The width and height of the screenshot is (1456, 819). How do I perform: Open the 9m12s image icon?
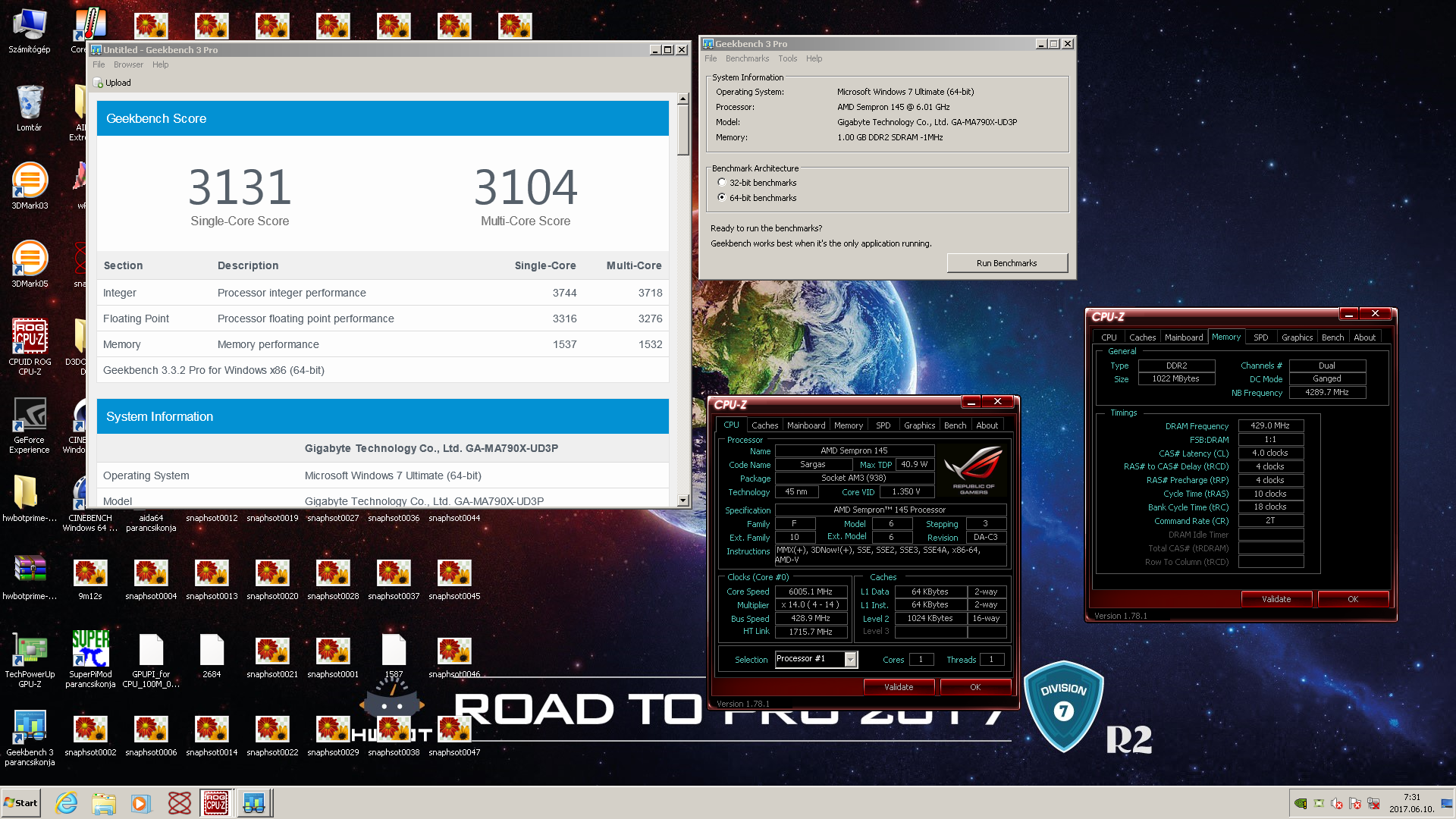pos(90,579)
